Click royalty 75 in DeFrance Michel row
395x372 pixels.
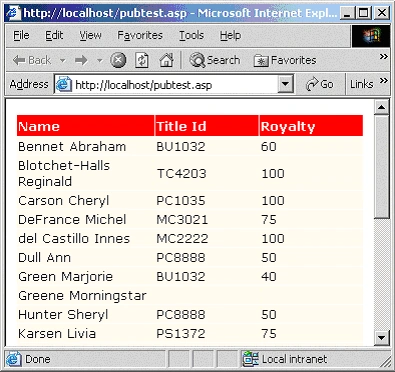269,219
